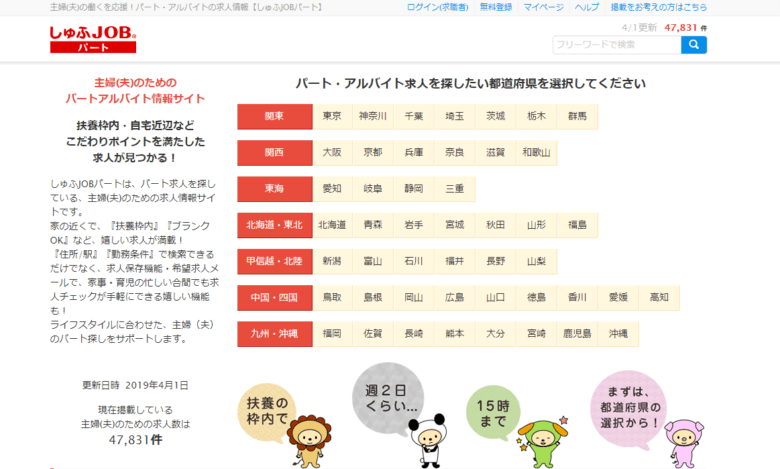Choose 青森 prefecture

click(x=373, y=225)
